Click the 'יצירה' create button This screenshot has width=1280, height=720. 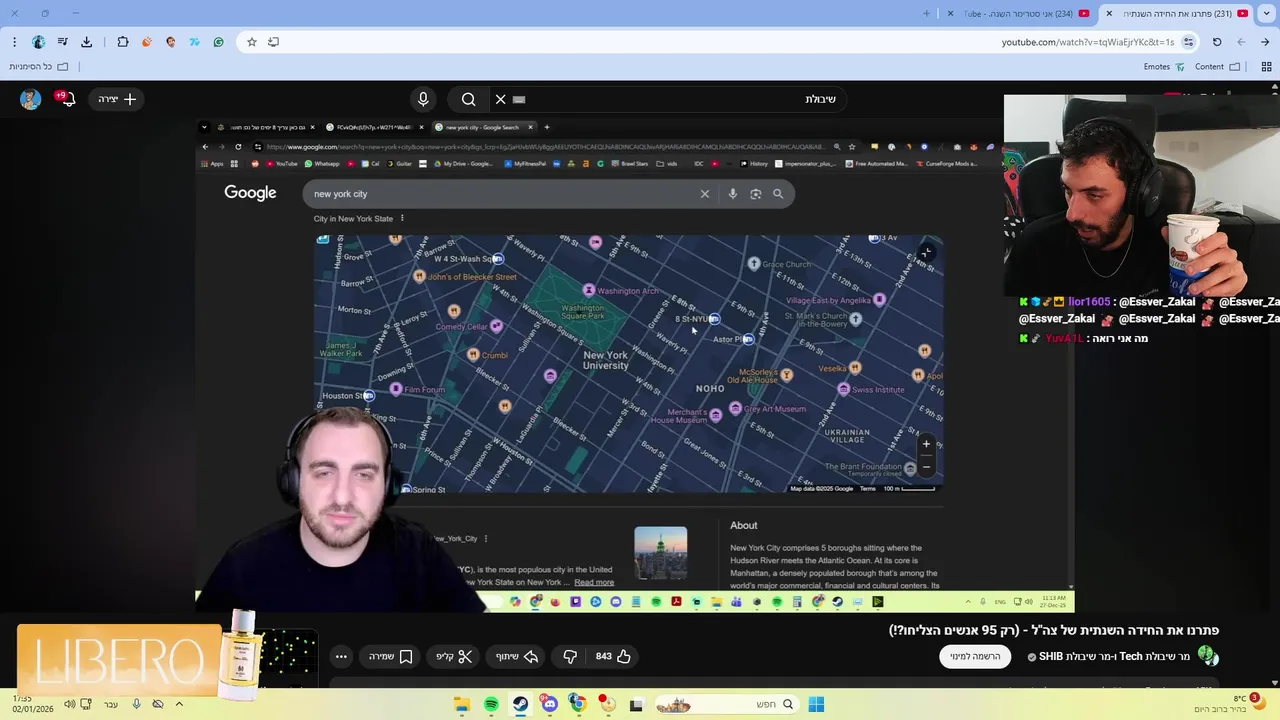pyautogui.click(x=116, y=99)
